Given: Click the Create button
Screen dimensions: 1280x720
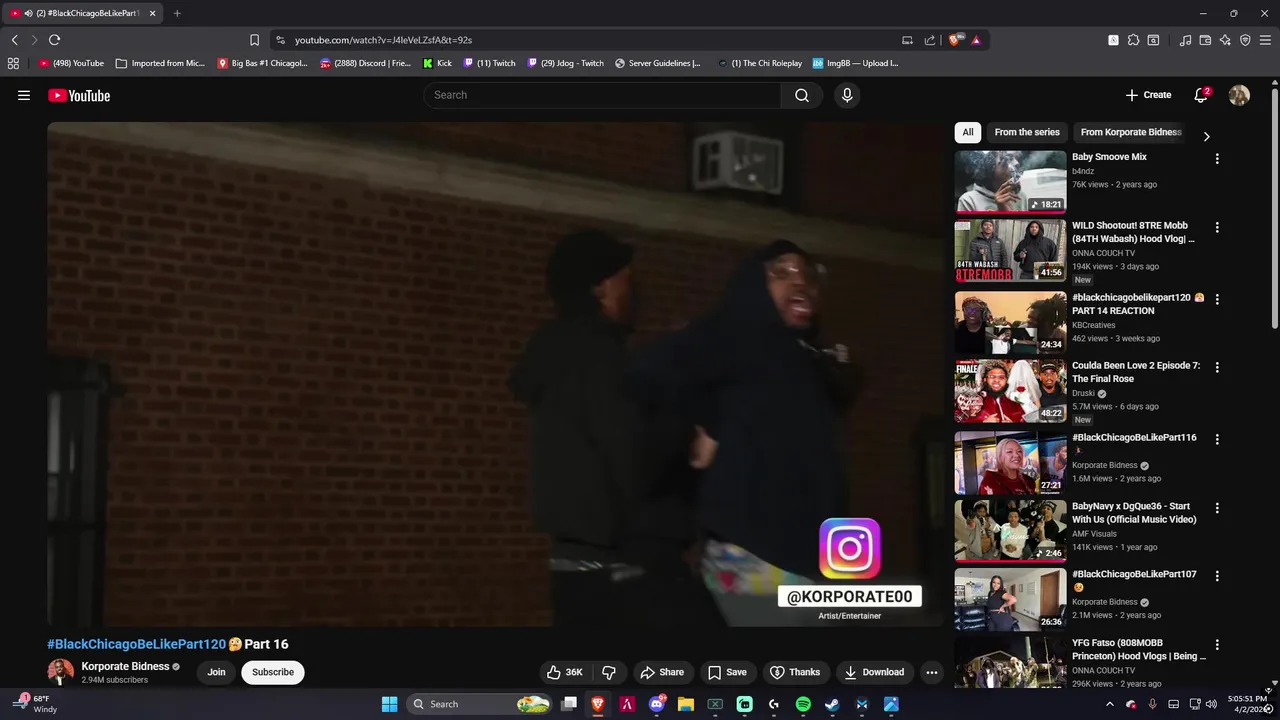Looking at the screenshot, I should tap(1148, 95).
